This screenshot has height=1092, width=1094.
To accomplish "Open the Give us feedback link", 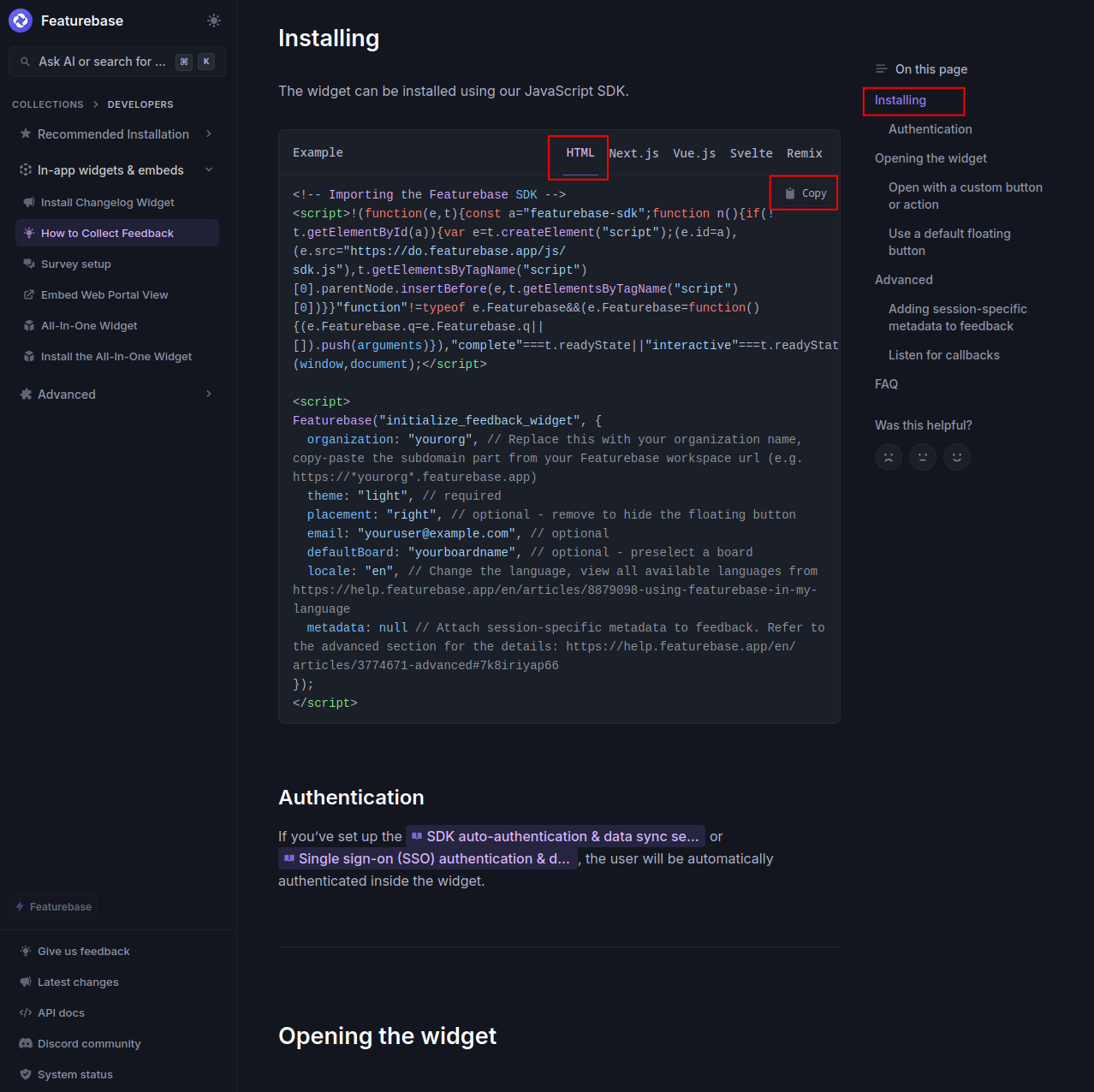I will pyautogui.click(x=84, y=952).
